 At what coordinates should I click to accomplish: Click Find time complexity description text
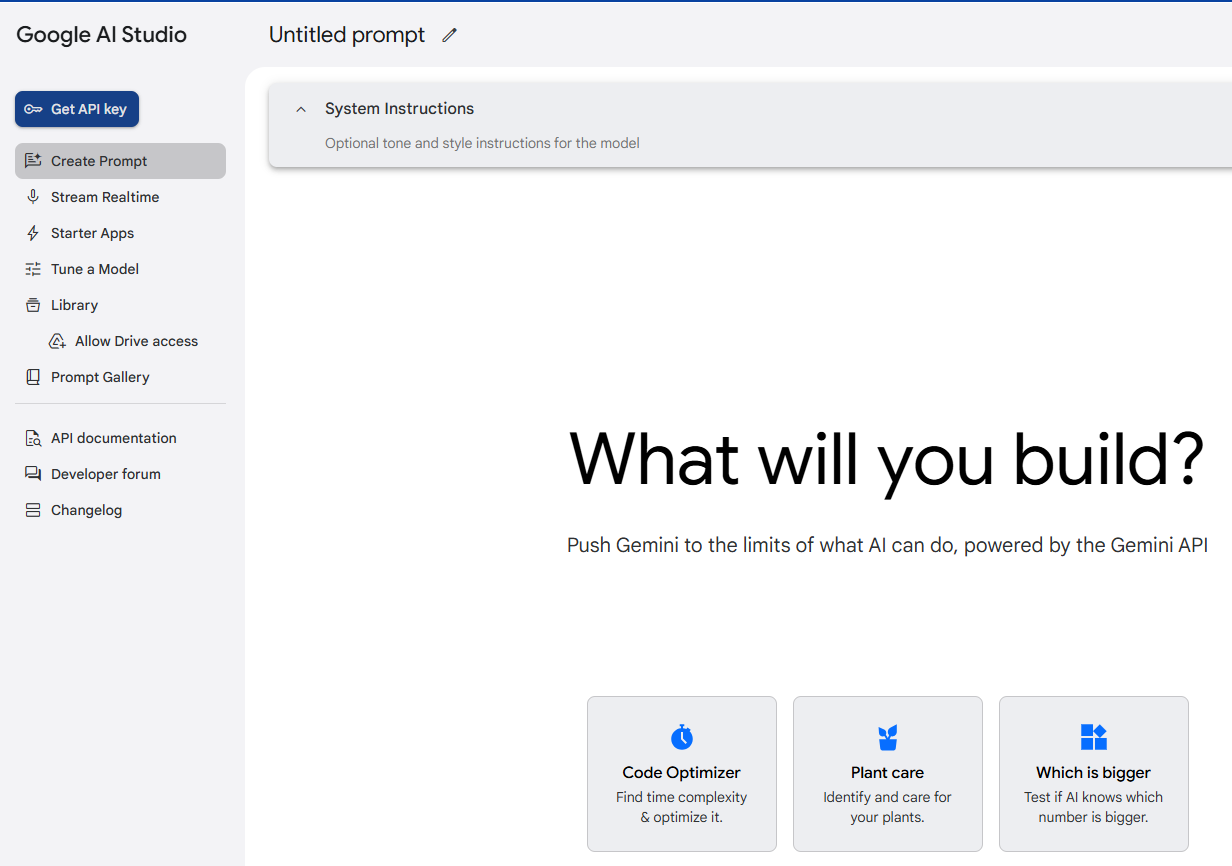682,807
